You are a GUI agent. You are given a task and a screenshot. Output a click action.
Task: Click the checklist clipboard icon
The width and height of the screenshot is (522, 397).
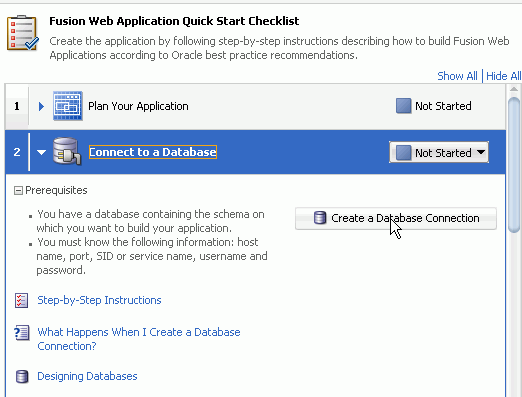point(23,33)
